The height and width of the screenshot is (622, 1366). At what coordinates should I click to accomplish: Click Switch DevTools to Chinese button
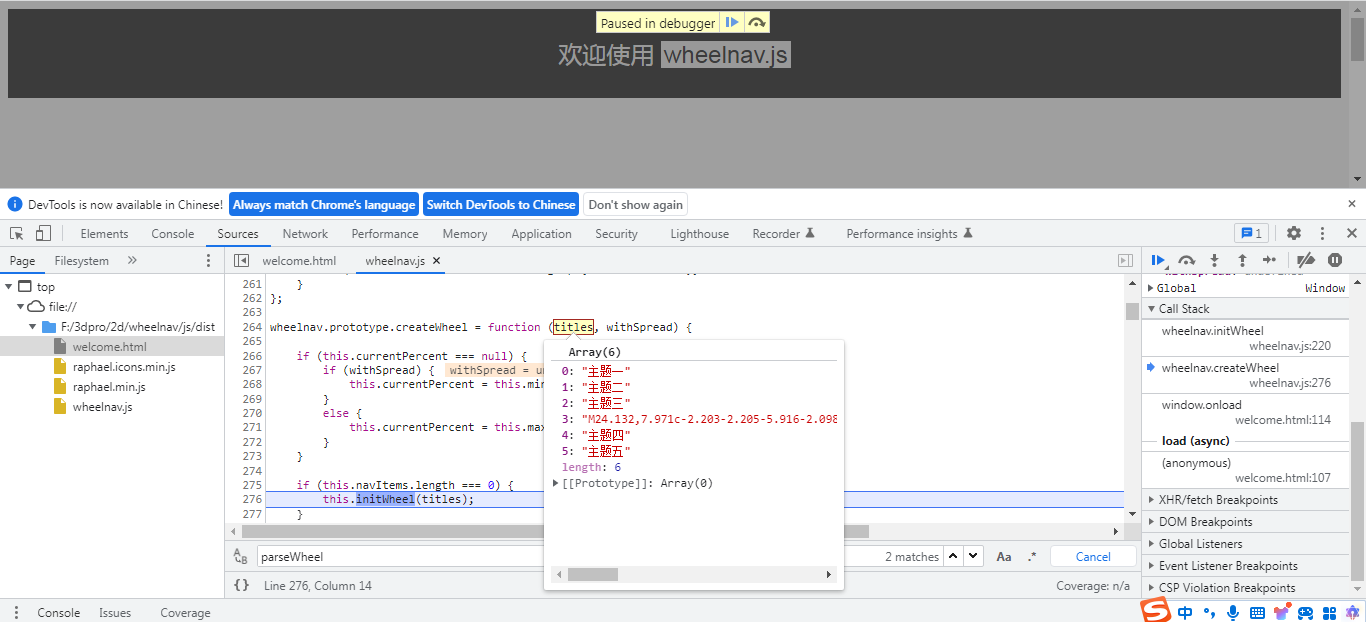(x=501, y=204)
